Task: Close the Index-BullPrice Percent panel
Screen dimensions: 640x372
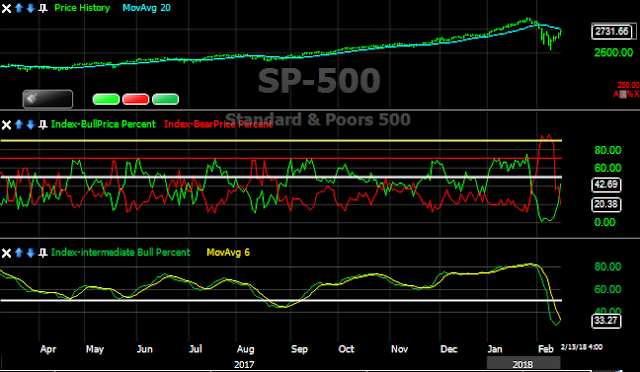Action: tap(6, 125)
